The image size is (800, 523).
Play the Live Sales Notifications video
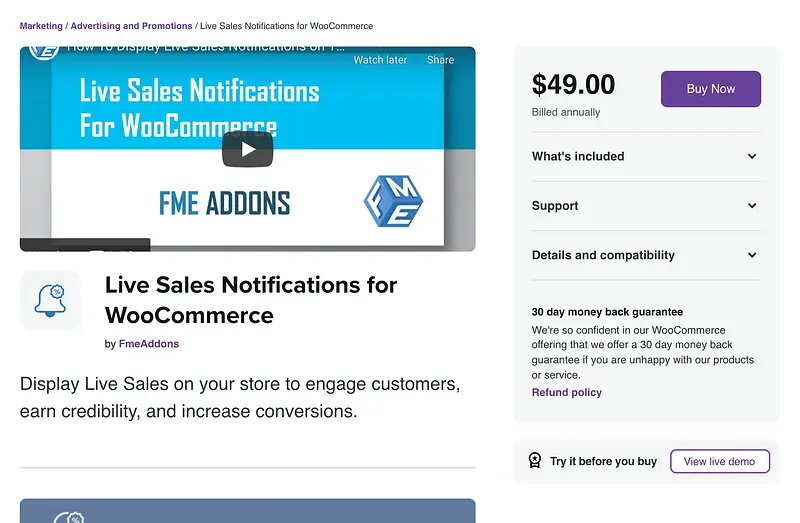pyautogui.click(x=247, y=150)
